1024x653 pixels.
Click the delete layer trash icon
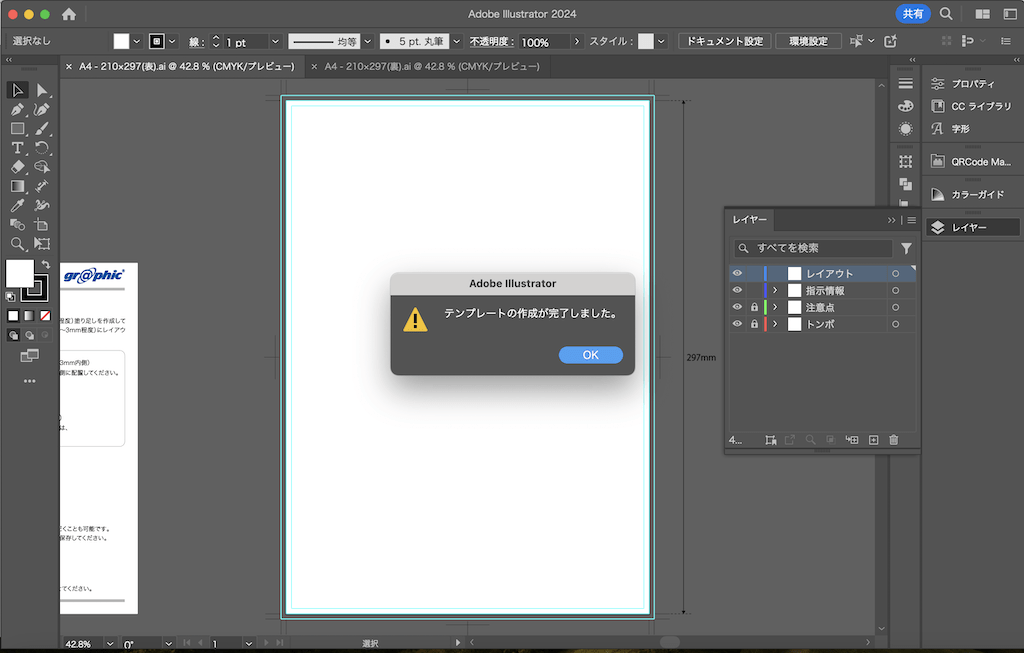click(894, 440)
